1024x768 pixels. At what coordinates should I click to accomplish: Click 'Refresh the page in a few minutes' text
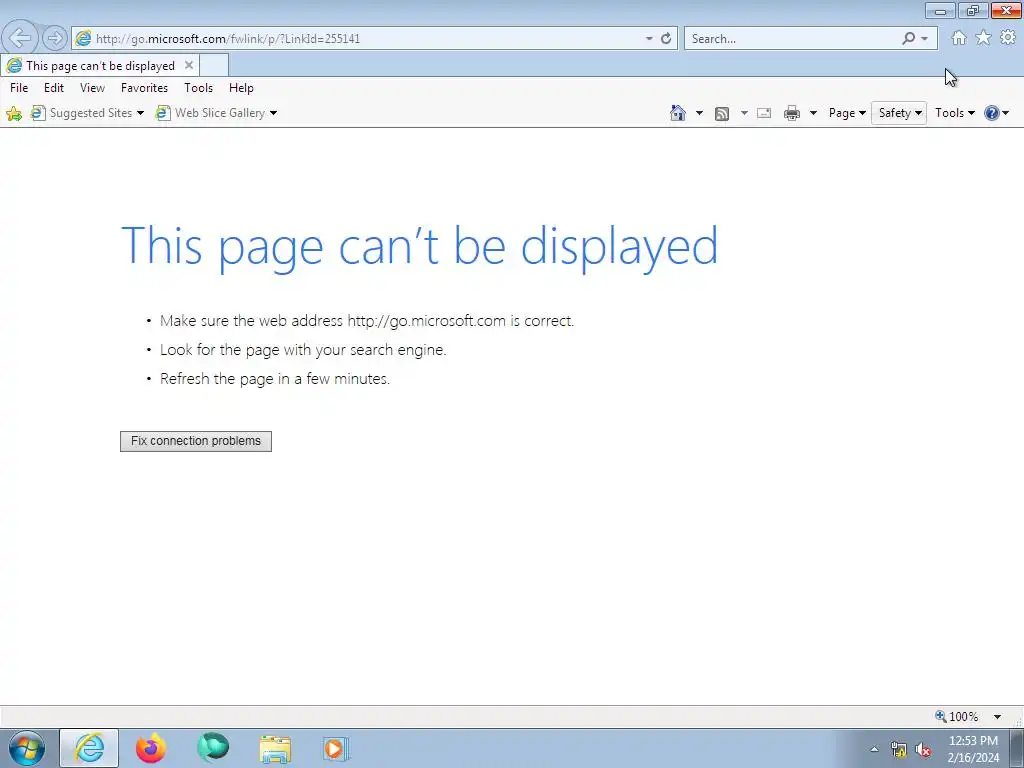pos(275,379)
